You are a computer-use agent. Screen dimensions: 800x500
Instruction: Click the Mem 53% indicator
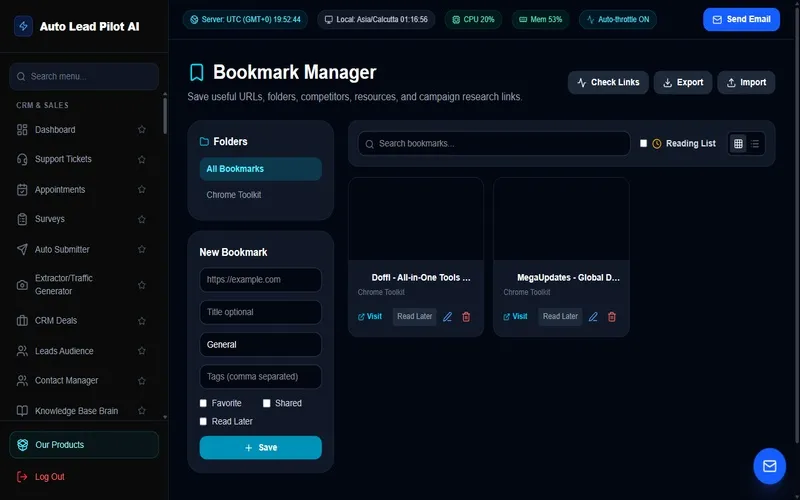tap(540, 19)
